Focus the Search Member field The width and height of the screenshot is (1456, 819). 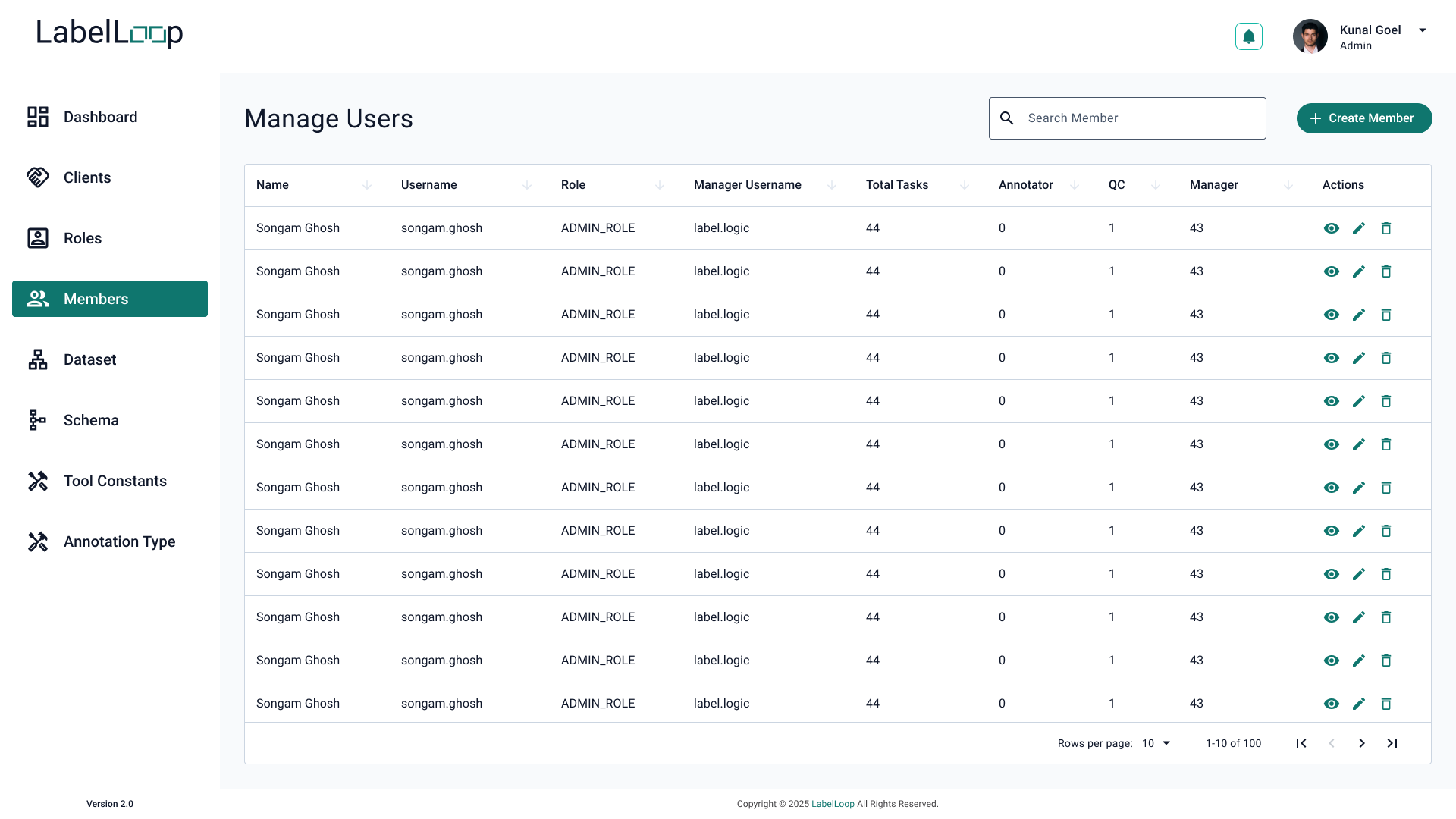click(x=1128, y=118)
